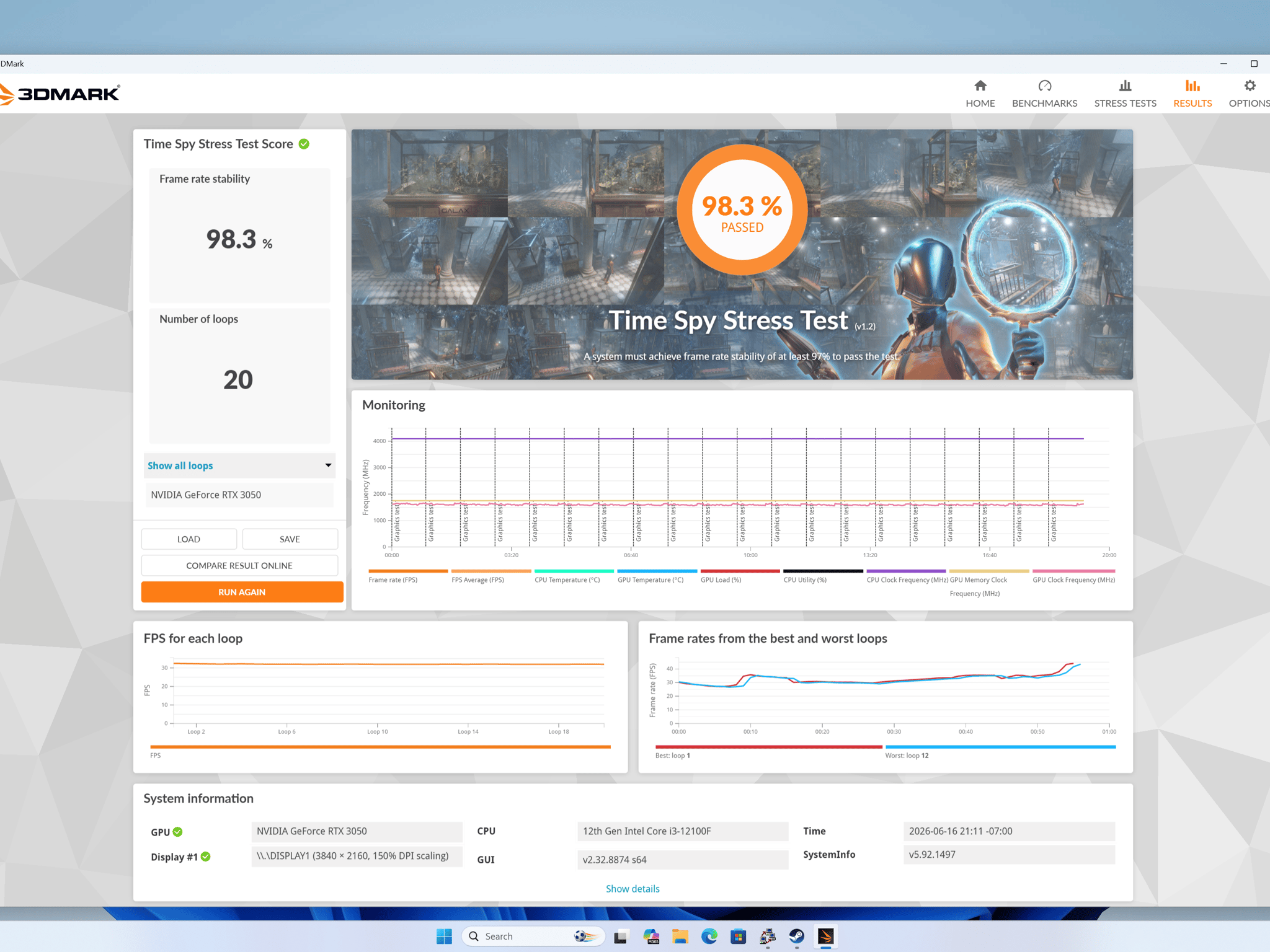
Task: Open the Windows Start menu
Action: [444, 937]
